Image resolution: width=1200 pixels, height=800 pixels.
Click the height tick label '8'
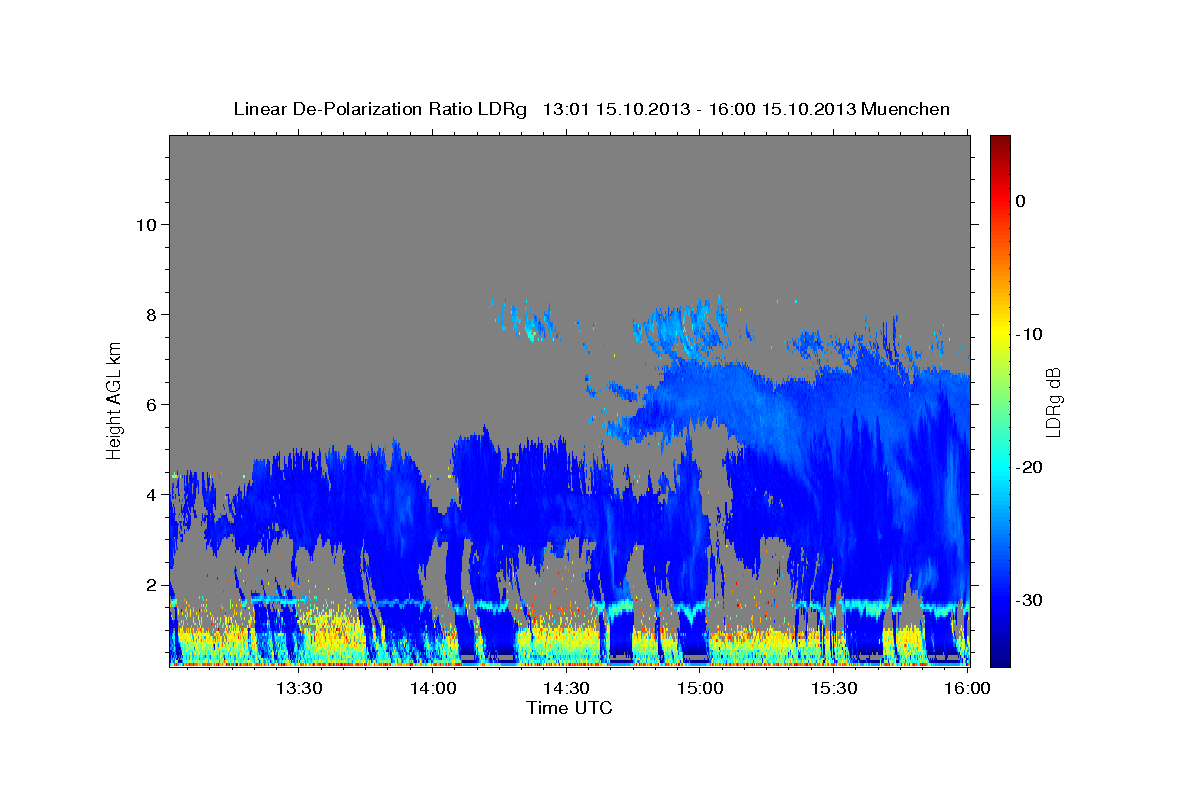150,314
